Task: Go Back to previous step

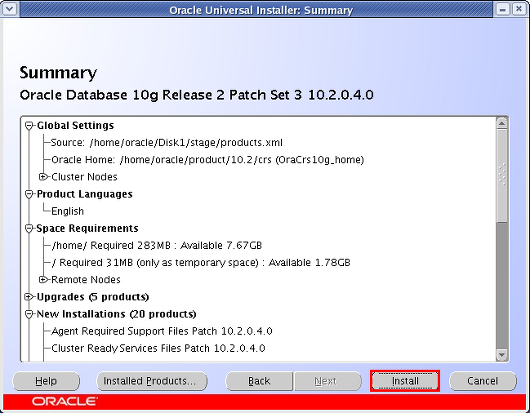Action: click(x=259, y=381)
